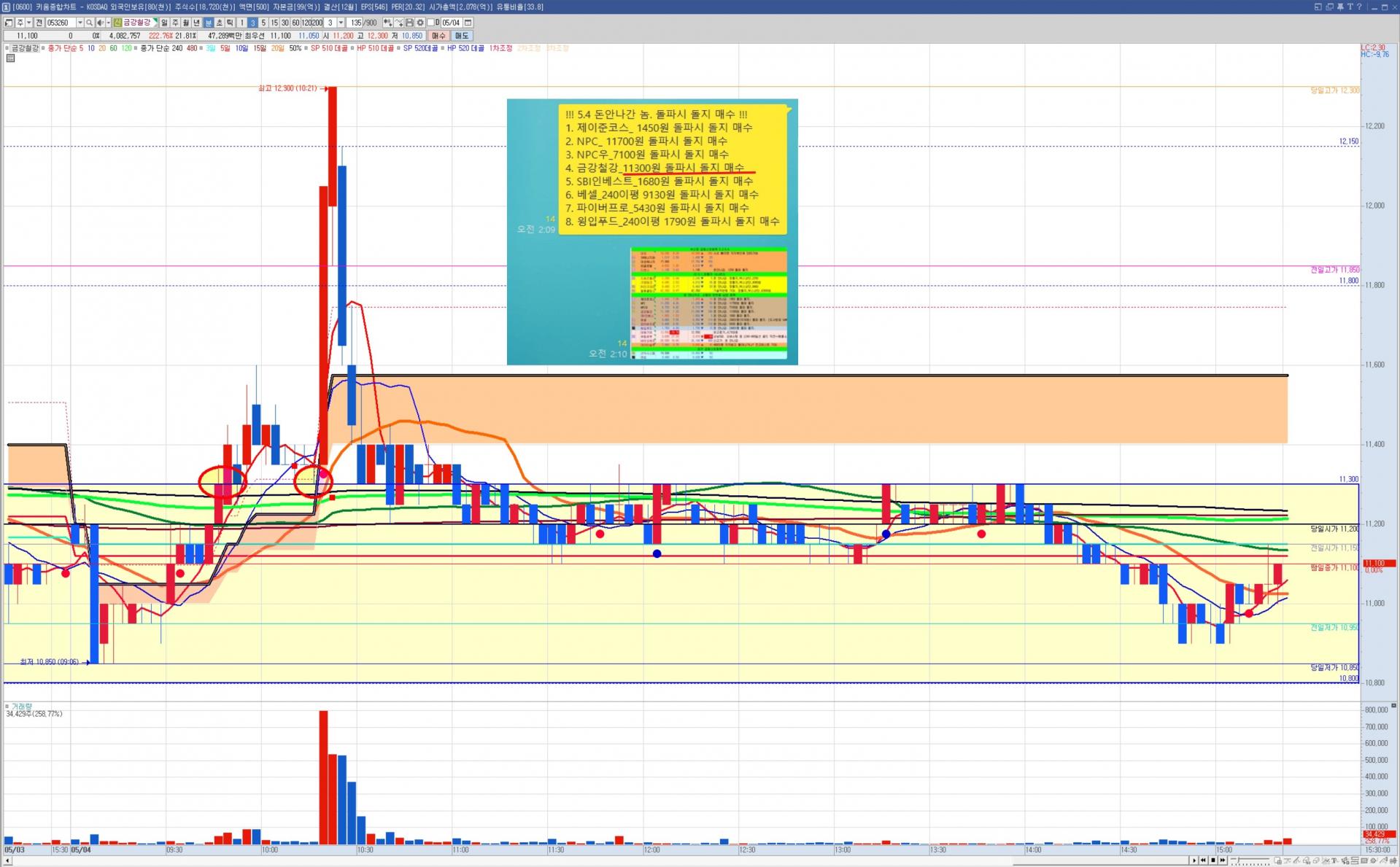Click the fast-forward button in the bottom replay controls

(x=1223, y=860)
